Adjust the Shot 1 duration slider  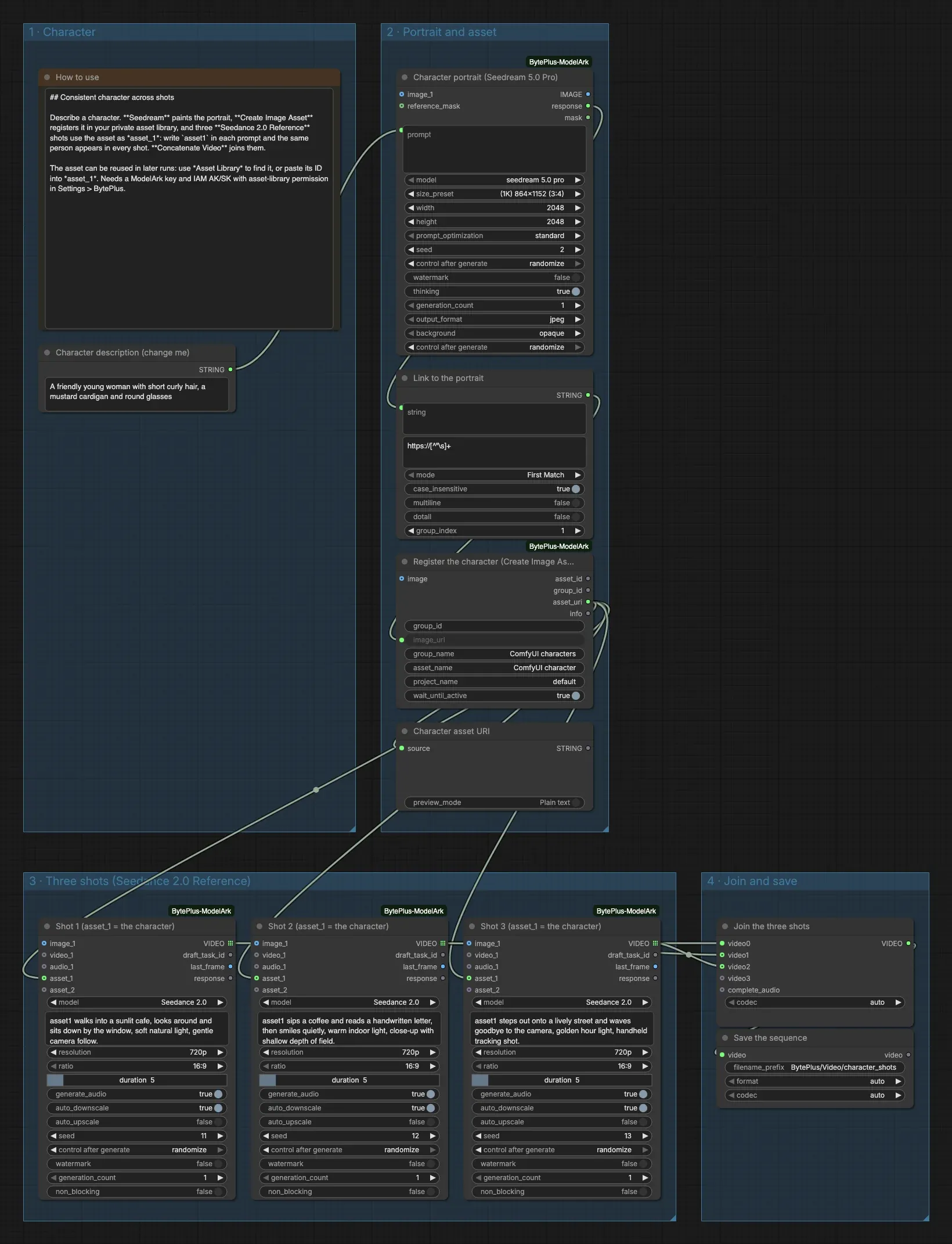pyautogui.click(x=137, y=1080)
